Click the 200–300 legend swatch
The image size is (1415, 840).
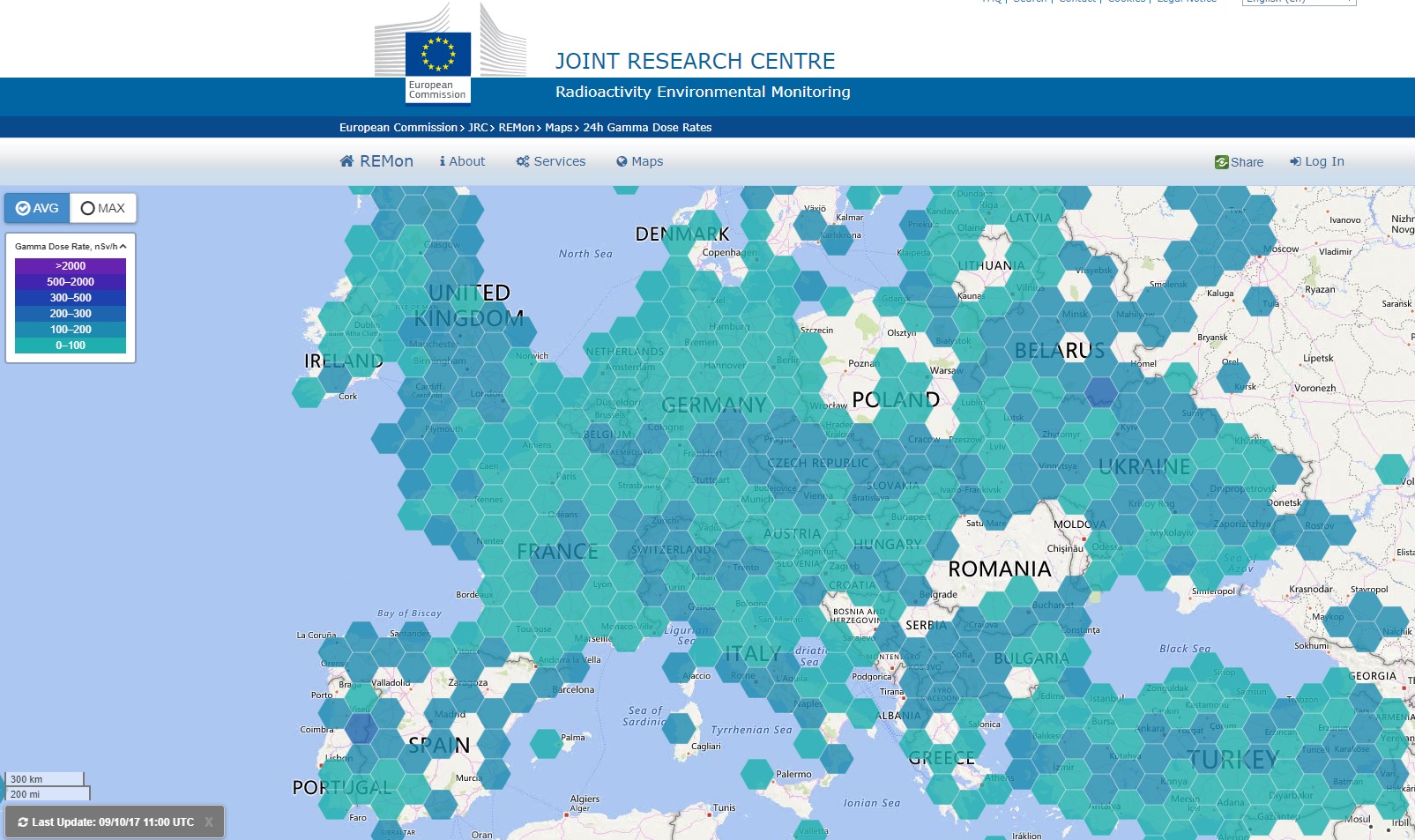(x=71, y=314)
